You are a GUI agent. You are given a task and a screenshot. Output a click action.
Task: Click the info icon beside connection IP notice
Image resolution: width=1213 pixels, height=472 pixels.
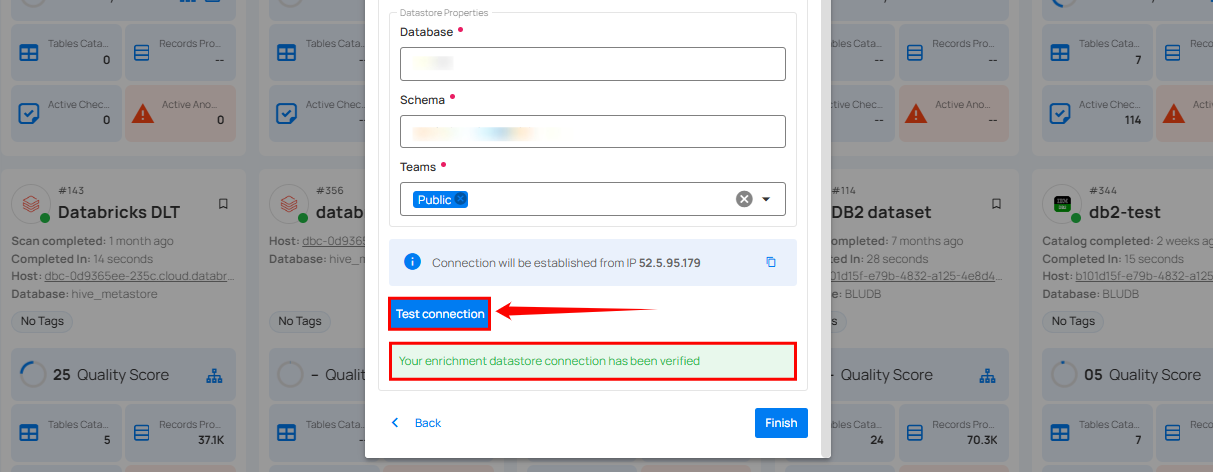[x=412, y=262]
